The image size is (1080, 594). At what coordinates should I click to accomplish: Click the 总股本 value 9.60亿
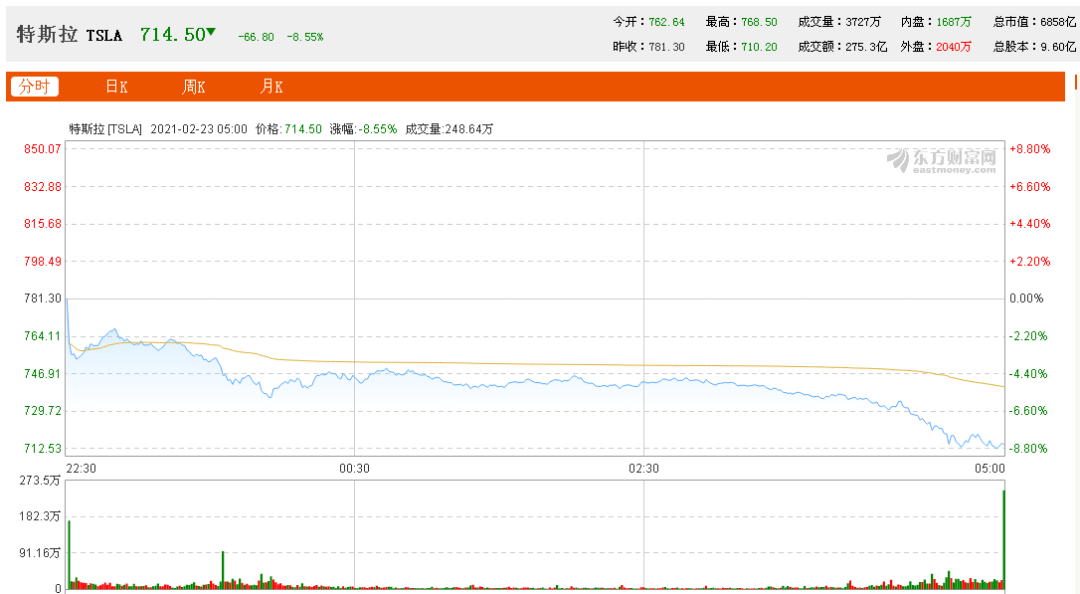click(1058, 47)
